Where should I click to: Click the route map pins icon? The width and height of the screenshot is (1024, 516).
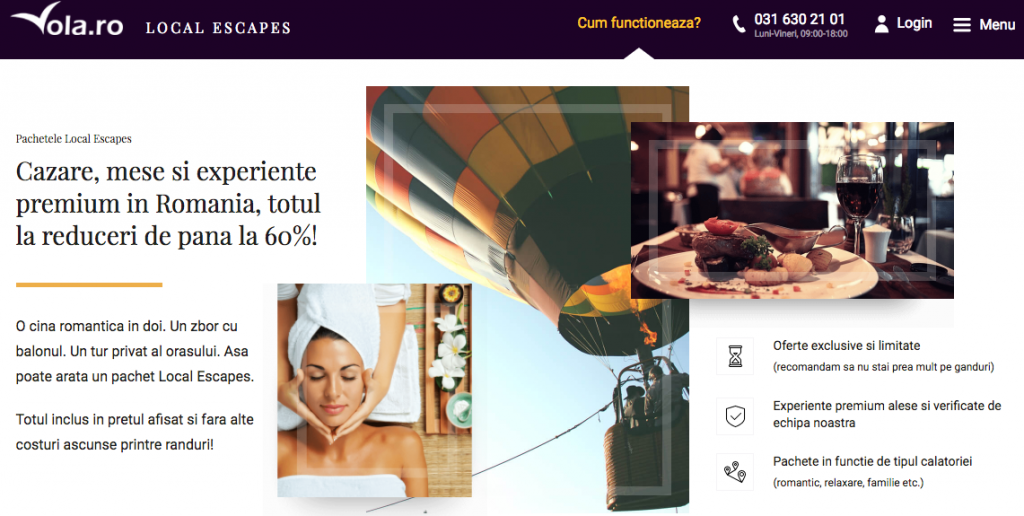pos(735,472)
